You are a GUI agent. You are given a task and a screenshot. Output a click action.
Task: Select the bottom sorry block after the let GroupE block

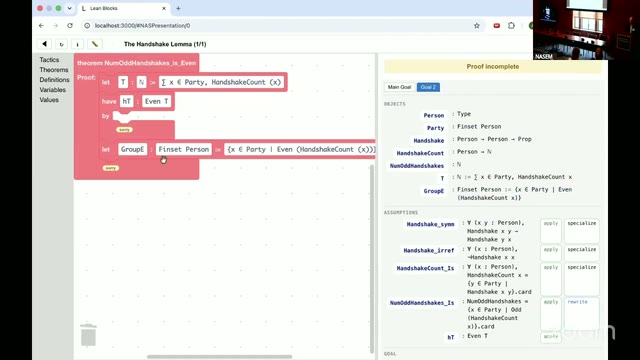(111, 168)
